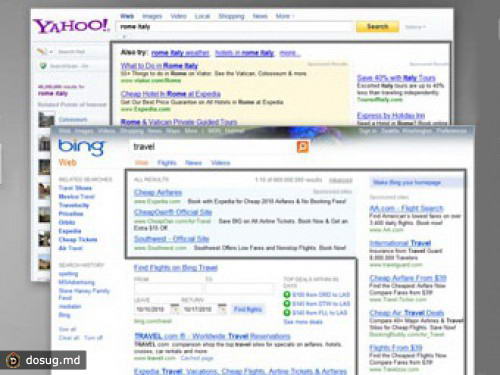Click Travelocity related search
The image size is (500, 375).
tap(74, 205)
